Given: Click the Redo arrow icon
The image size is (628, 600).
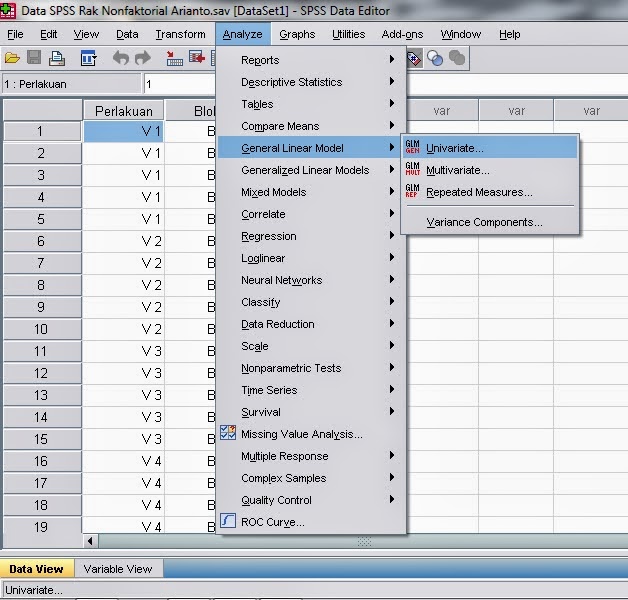Looking at the screenshot, I should click(143, 58).
